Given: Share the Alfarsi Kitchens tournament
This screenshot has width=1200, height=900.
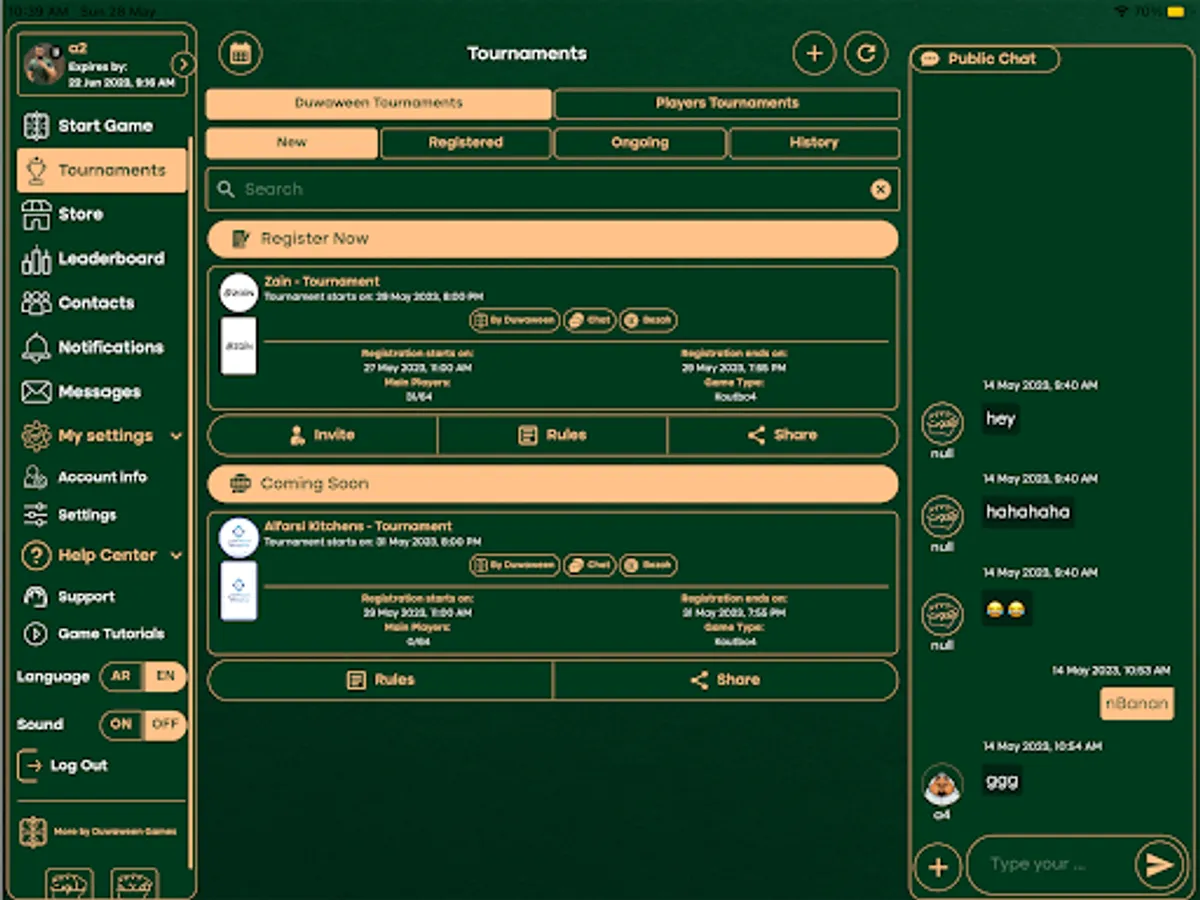Looking at the screenshot, I should pos(725,680).
